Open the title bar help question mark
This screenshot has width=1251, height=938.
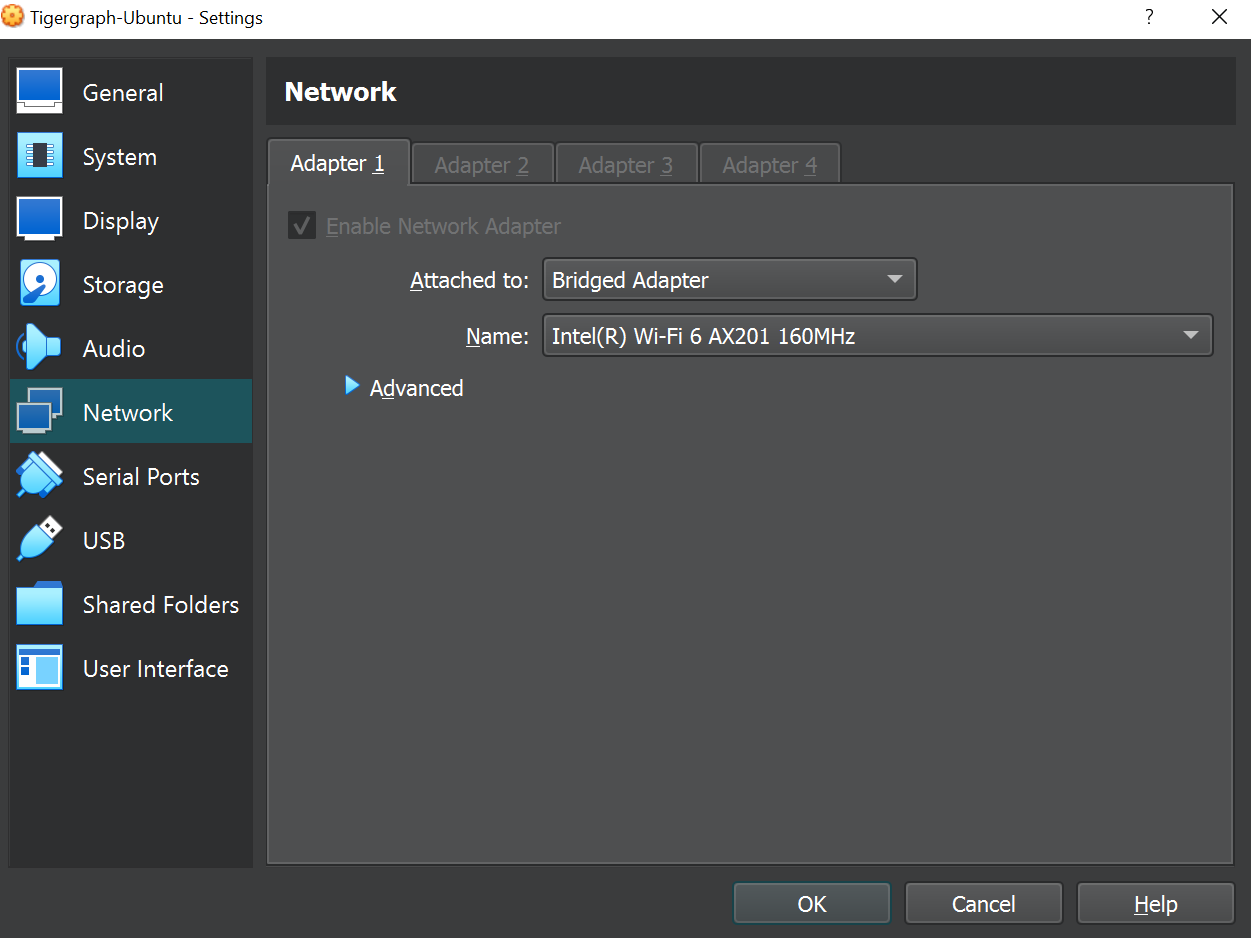(1148, 17)
